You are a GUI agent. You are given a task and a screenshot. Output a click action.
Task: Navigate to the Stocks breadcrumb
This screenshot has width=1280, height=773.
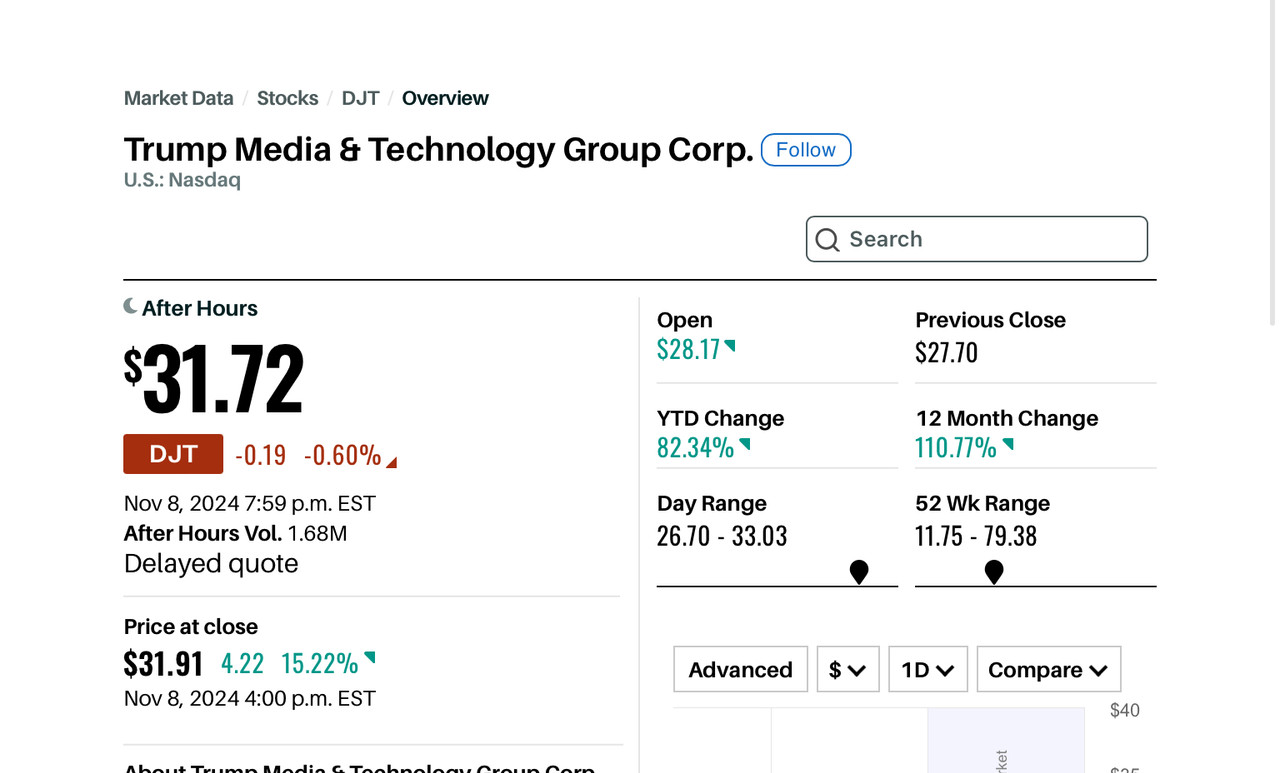pyautogui.click(x=287, y=98)
